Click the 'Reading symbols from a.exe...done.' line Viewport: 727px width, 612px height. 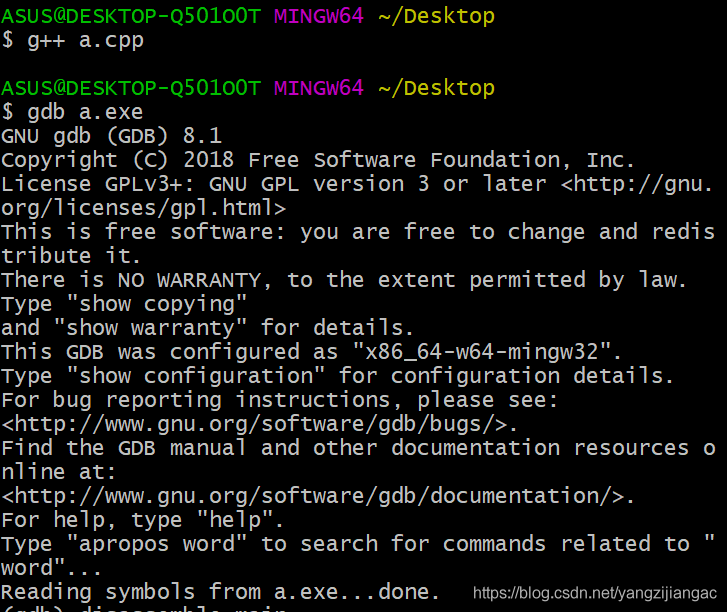pyautogui.click(x=220, y=593)
